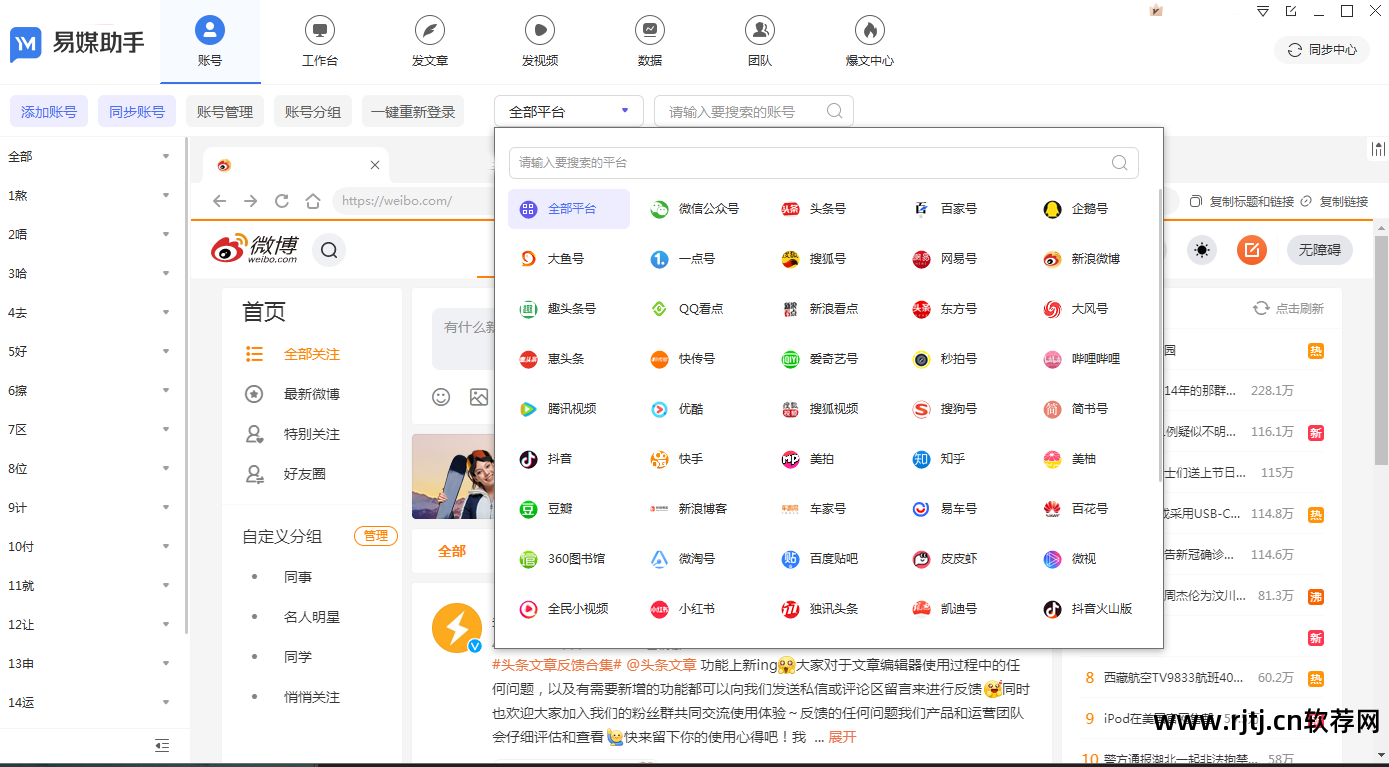1389x767 pixels.
Task: Choose the 抖音 platform
Action: click(x=548, y=459)
